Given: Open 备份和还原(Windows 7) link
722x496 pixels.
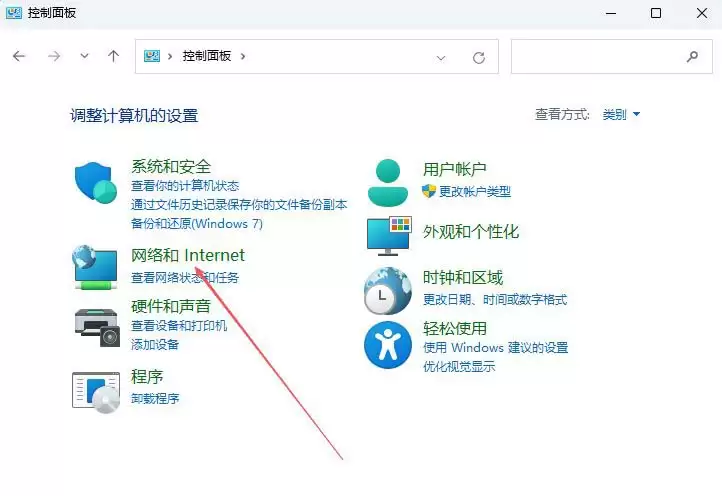Looking at the screenshot, I should coord(197,223).
